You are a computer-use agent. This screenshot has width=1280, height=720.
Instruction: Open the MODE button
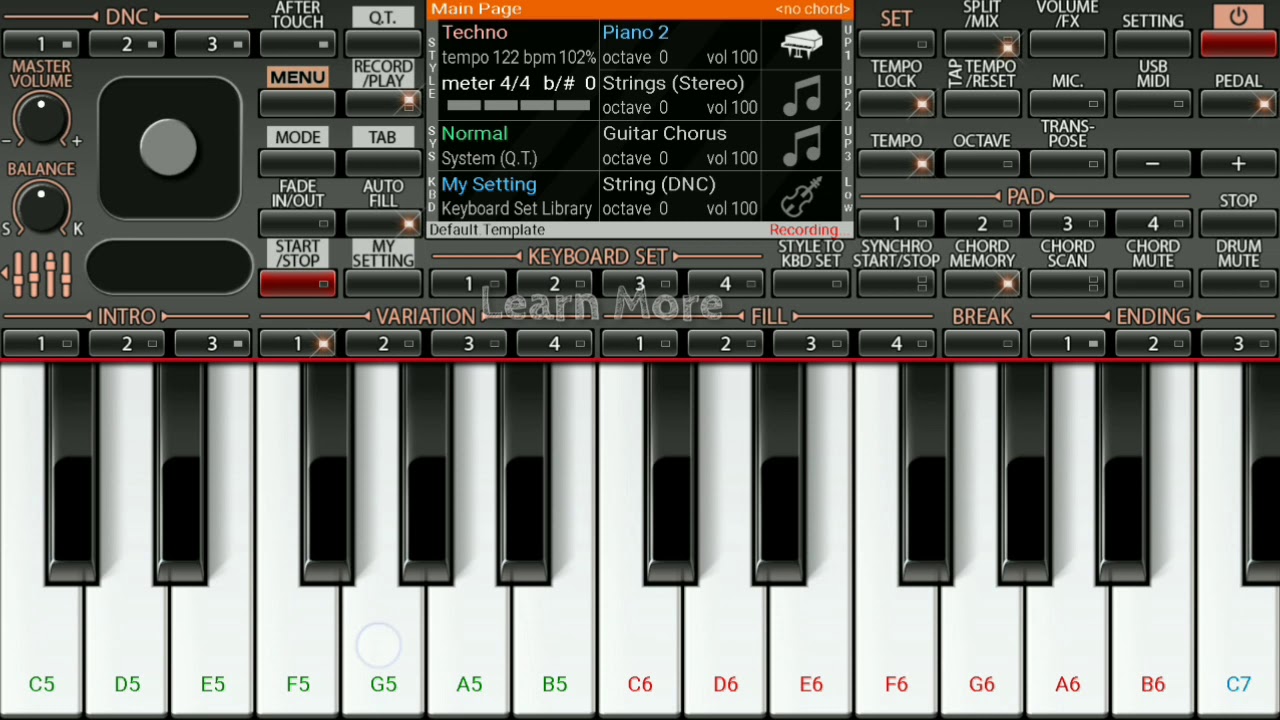(x=298, y=162)
